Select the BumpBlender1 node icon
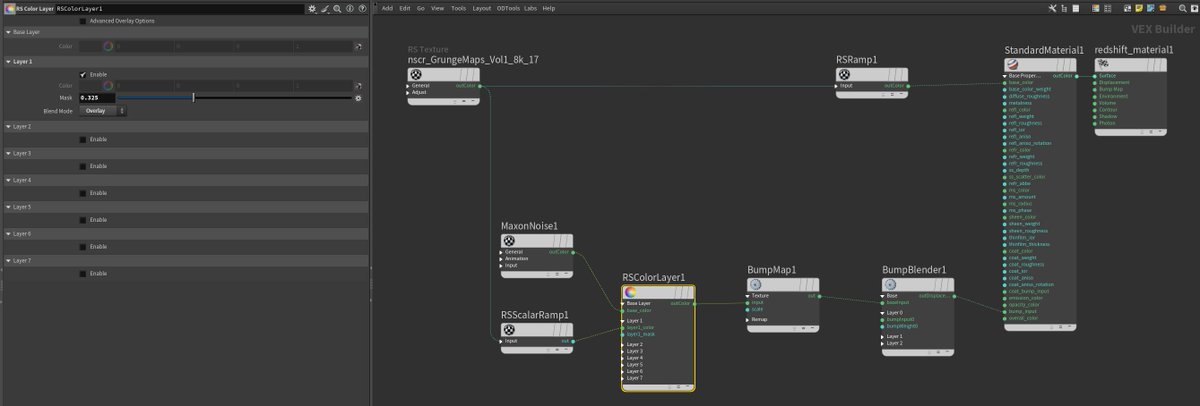Viewport: 1200px width, 406px height. click(x=890, y=284)
